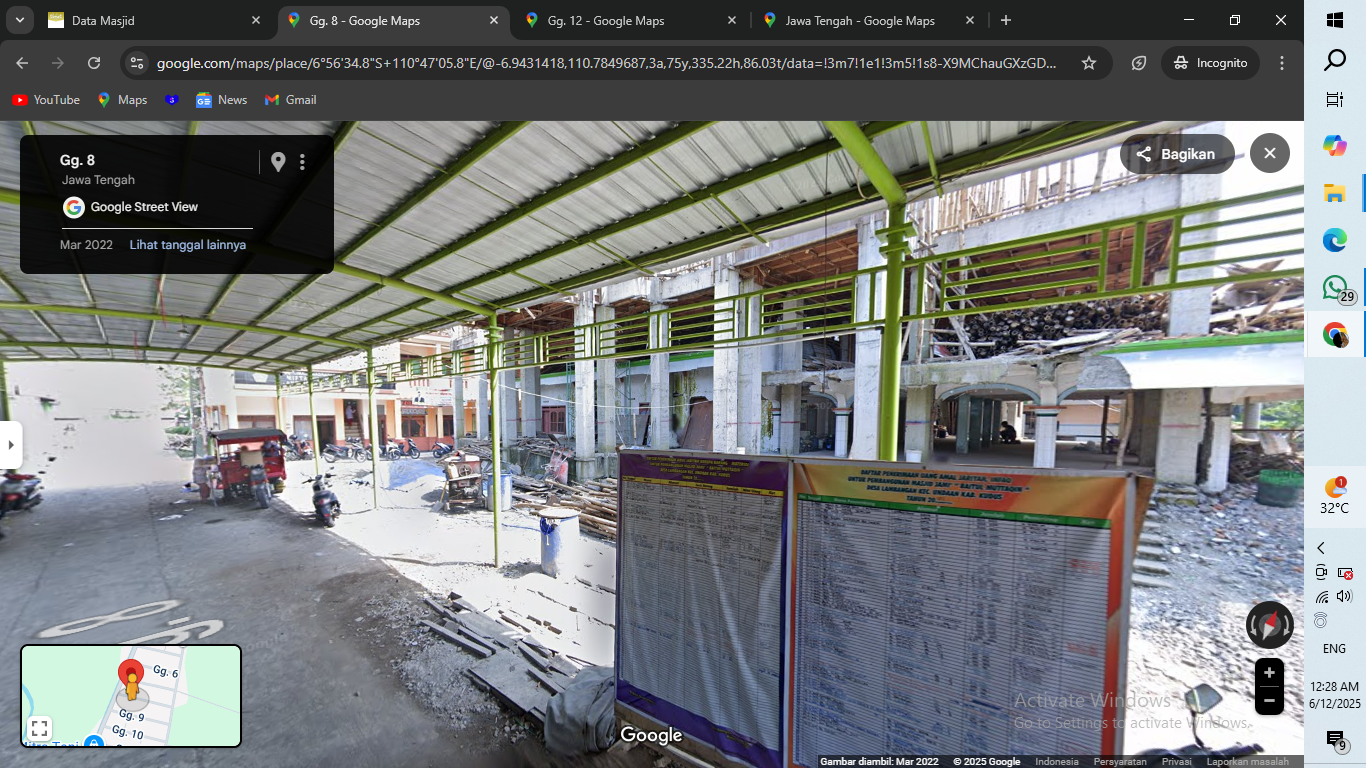The height and width of the screenshot is (768, 1366).
Task: Bookmark this page with the star icon
Action: pos(1089,63)
